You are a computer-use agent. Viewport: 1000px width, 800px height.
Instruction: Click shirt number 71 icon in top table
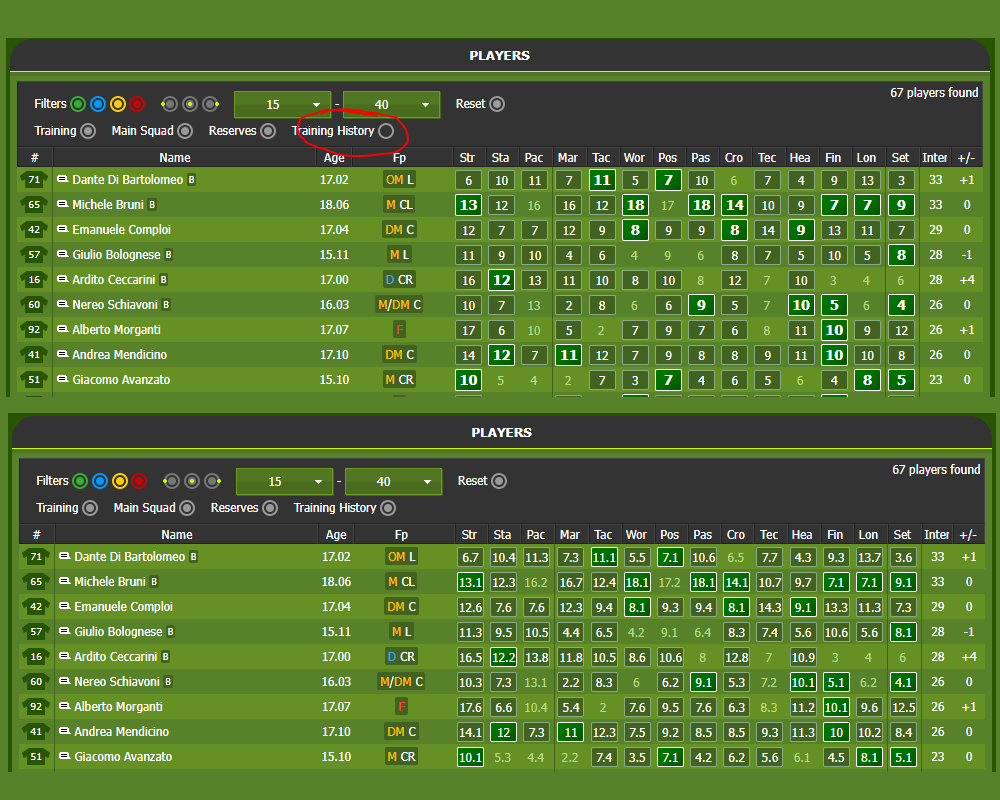coord(34,180)
